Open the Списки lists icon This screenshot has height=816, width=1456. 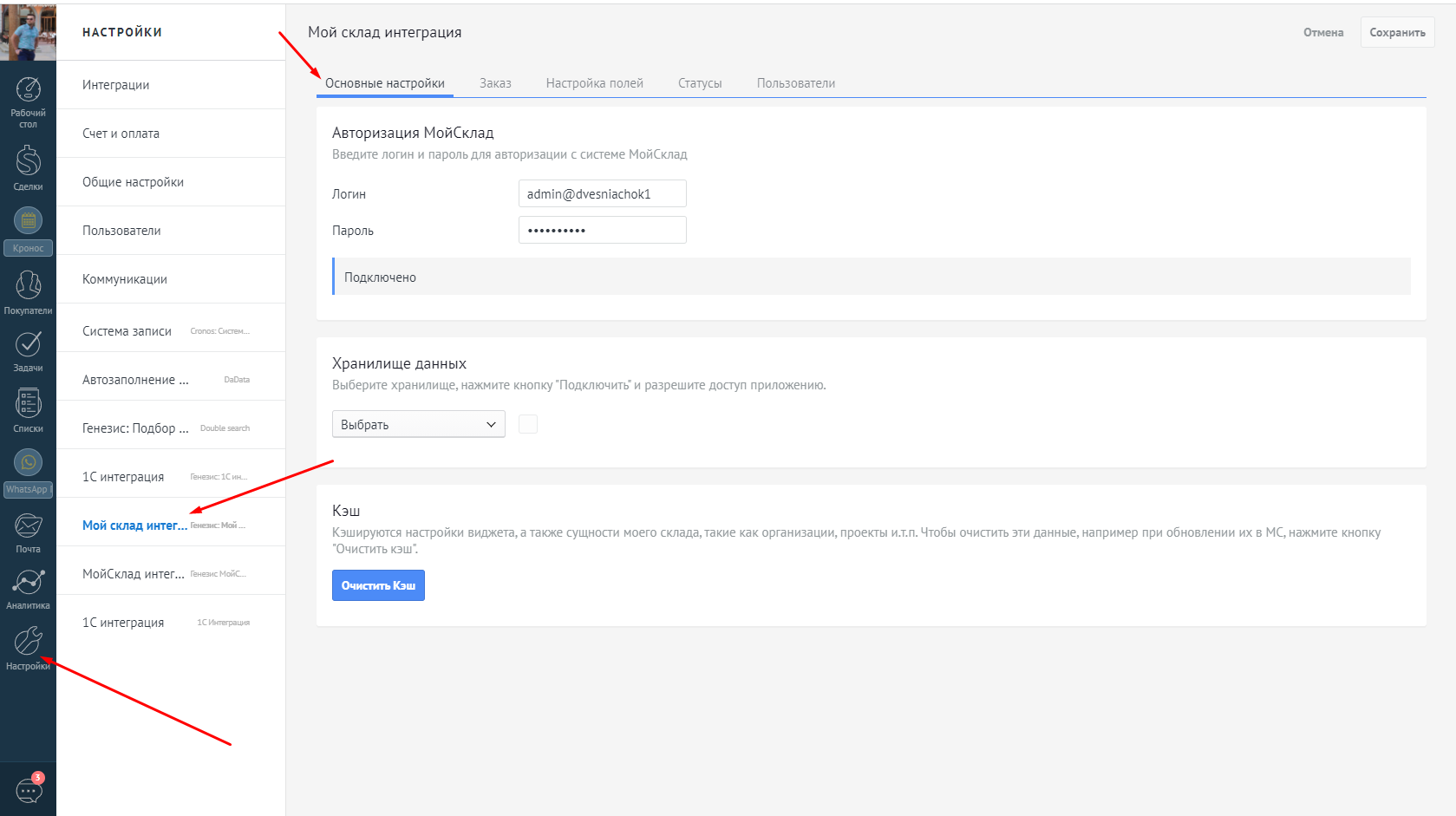tap(28, 404)
